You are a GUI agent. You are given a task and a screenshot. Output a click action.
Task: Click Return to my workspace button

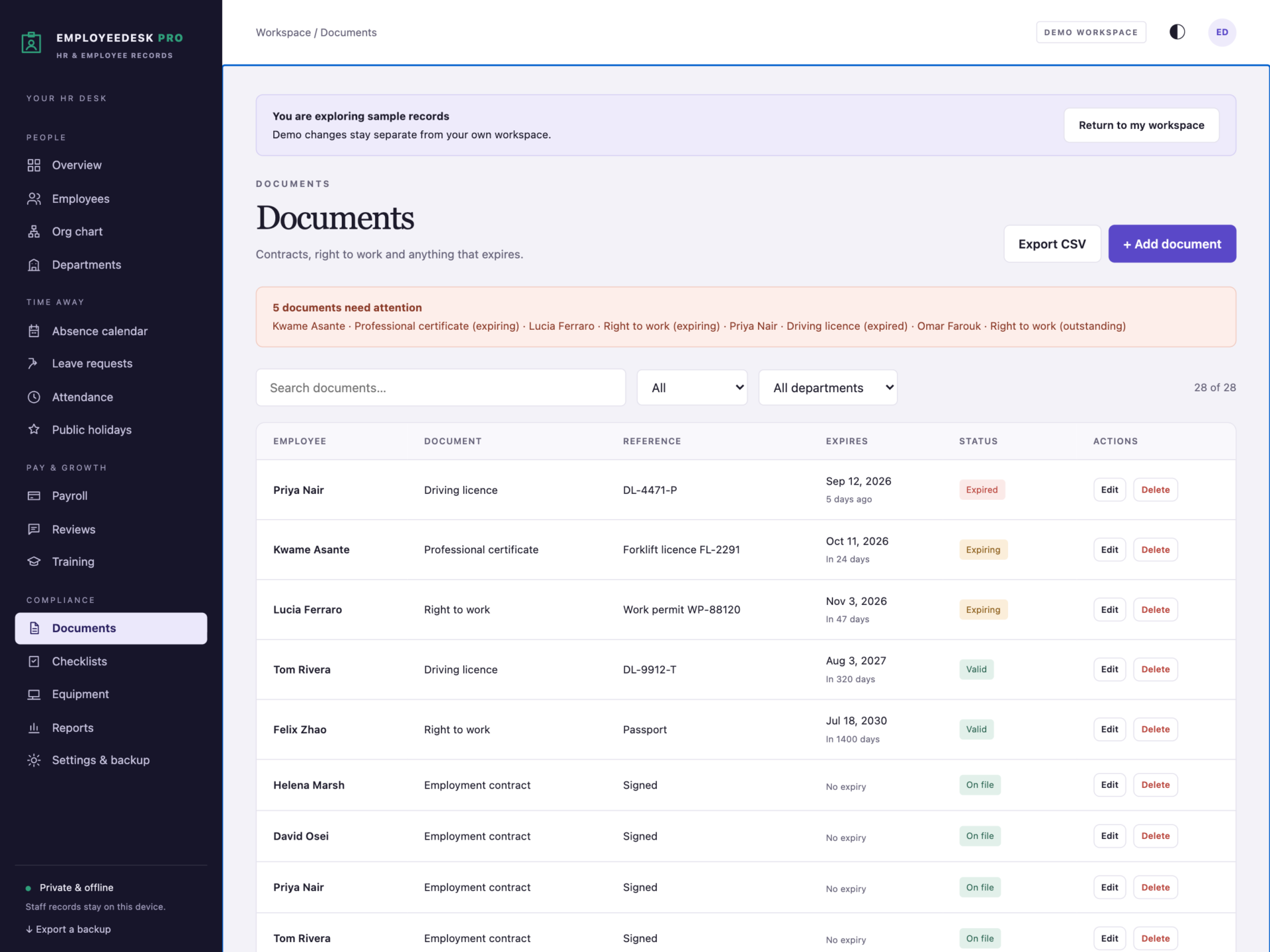[x=1141, y=126]
